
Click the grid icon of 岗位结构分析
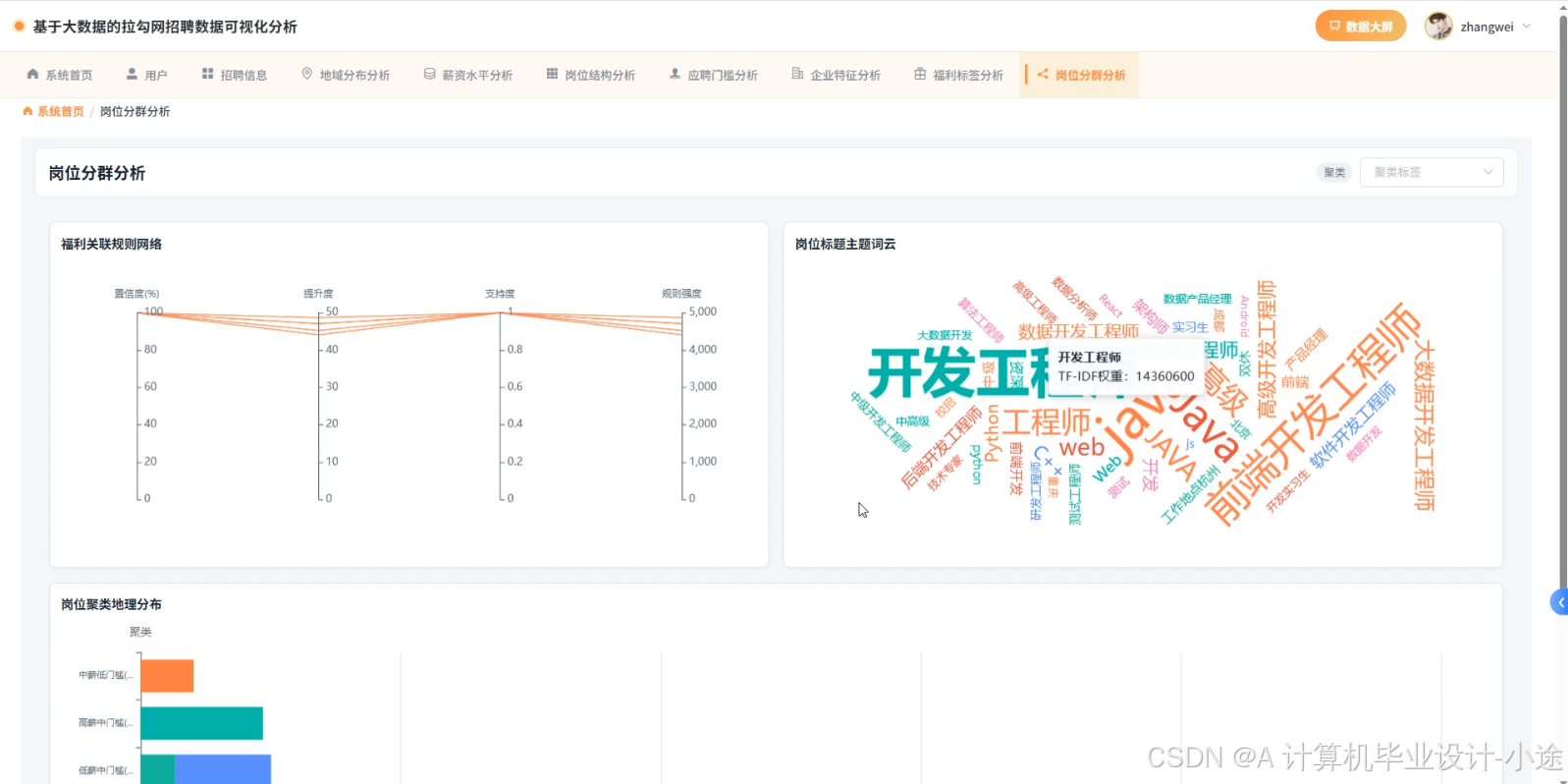coord(552,74)
